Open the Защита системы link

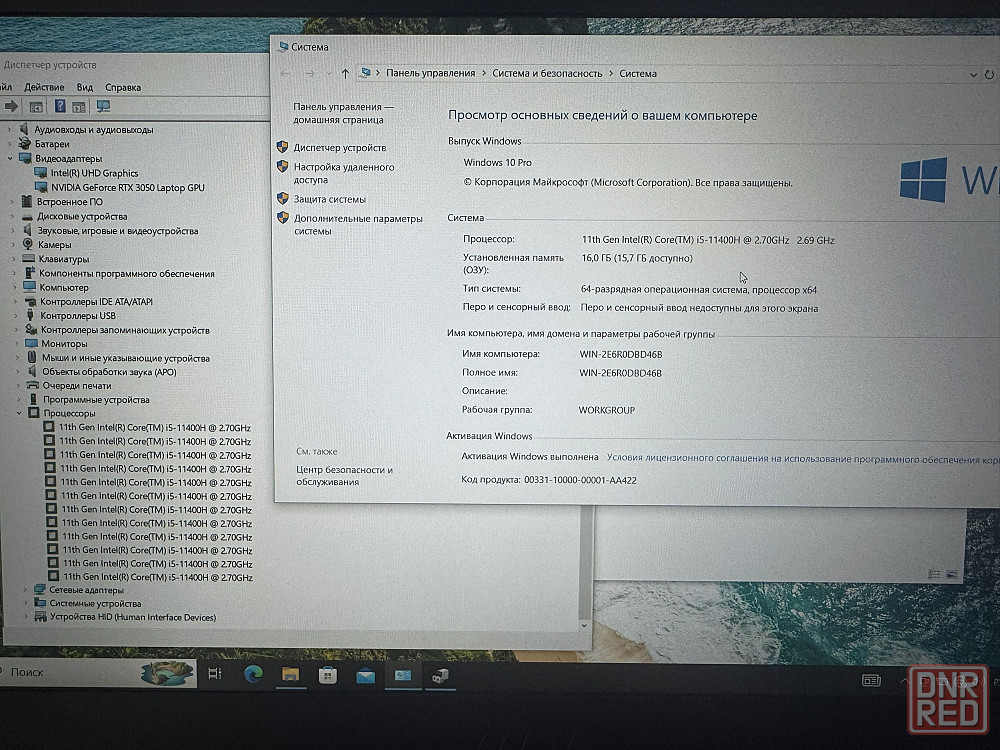(330, 200)
